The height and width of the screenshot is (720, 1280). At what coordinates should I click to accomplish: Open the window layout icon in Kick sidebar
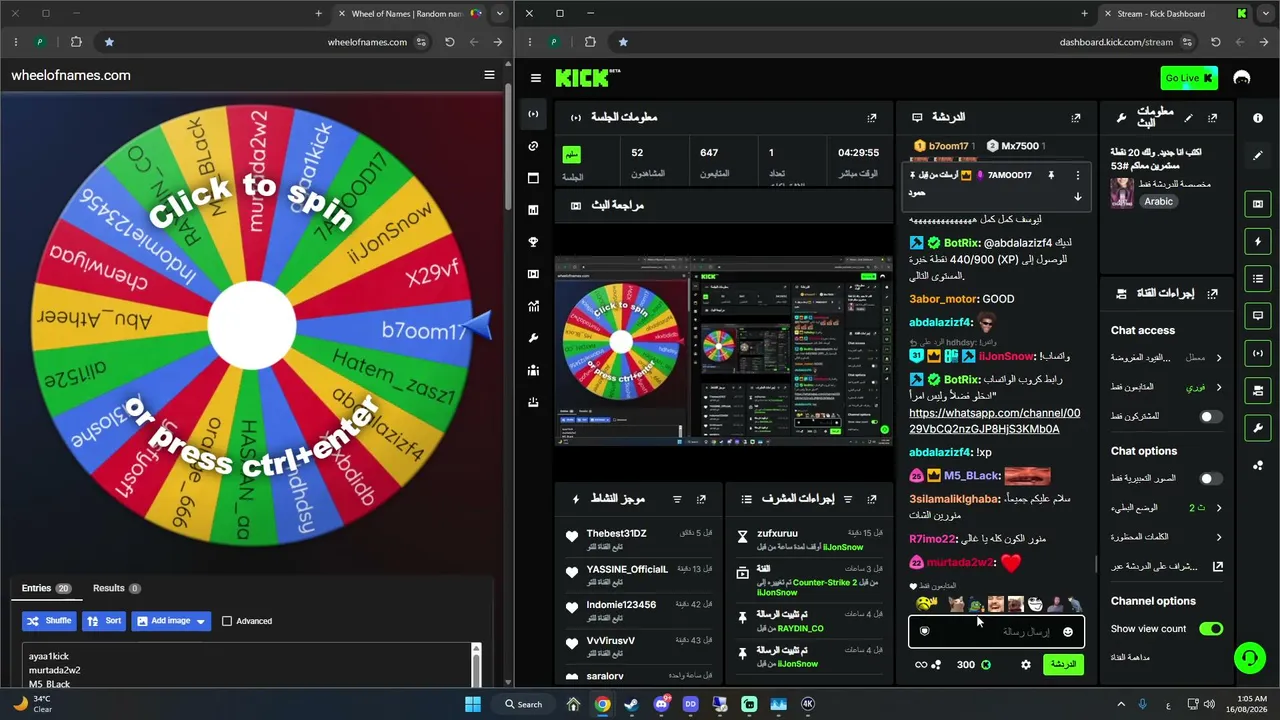pos(533,178)
